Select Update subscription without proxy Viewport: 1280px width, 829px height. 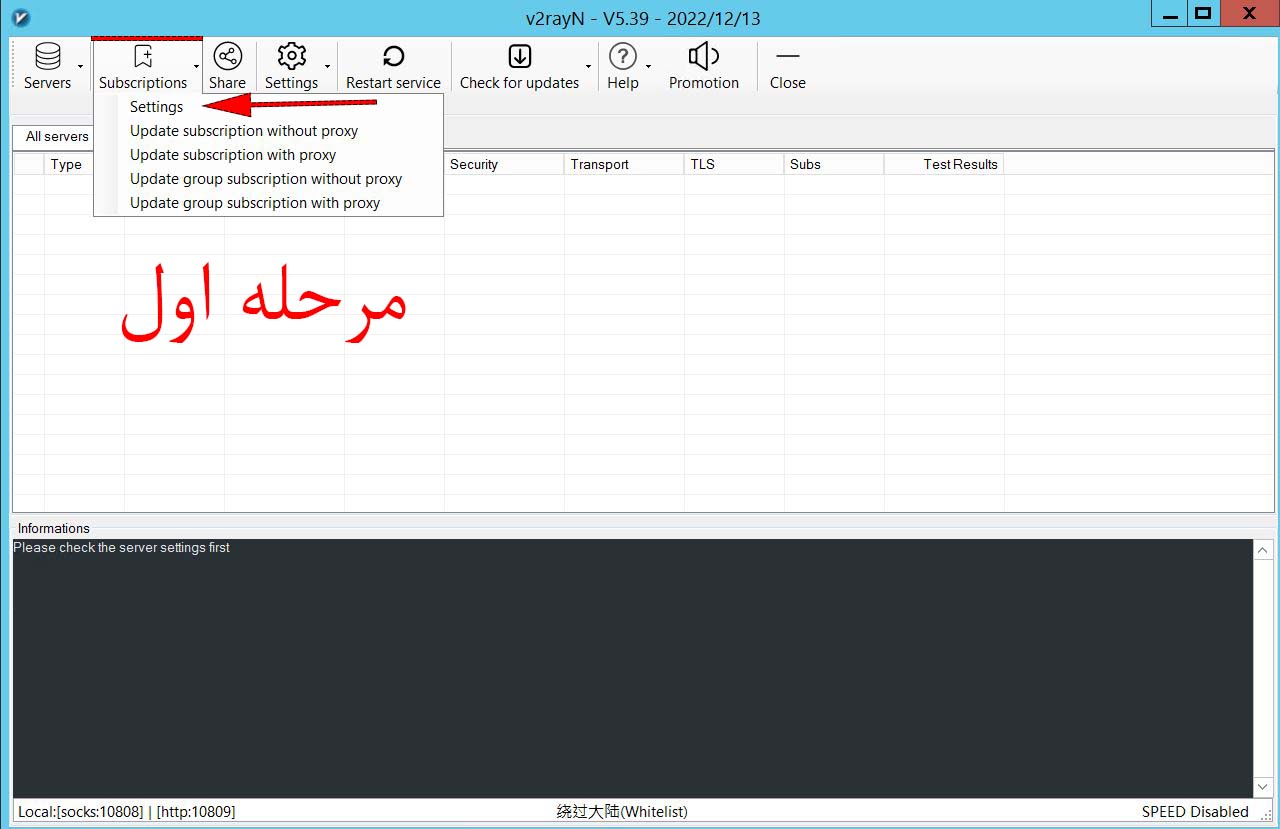click(268, 131)
